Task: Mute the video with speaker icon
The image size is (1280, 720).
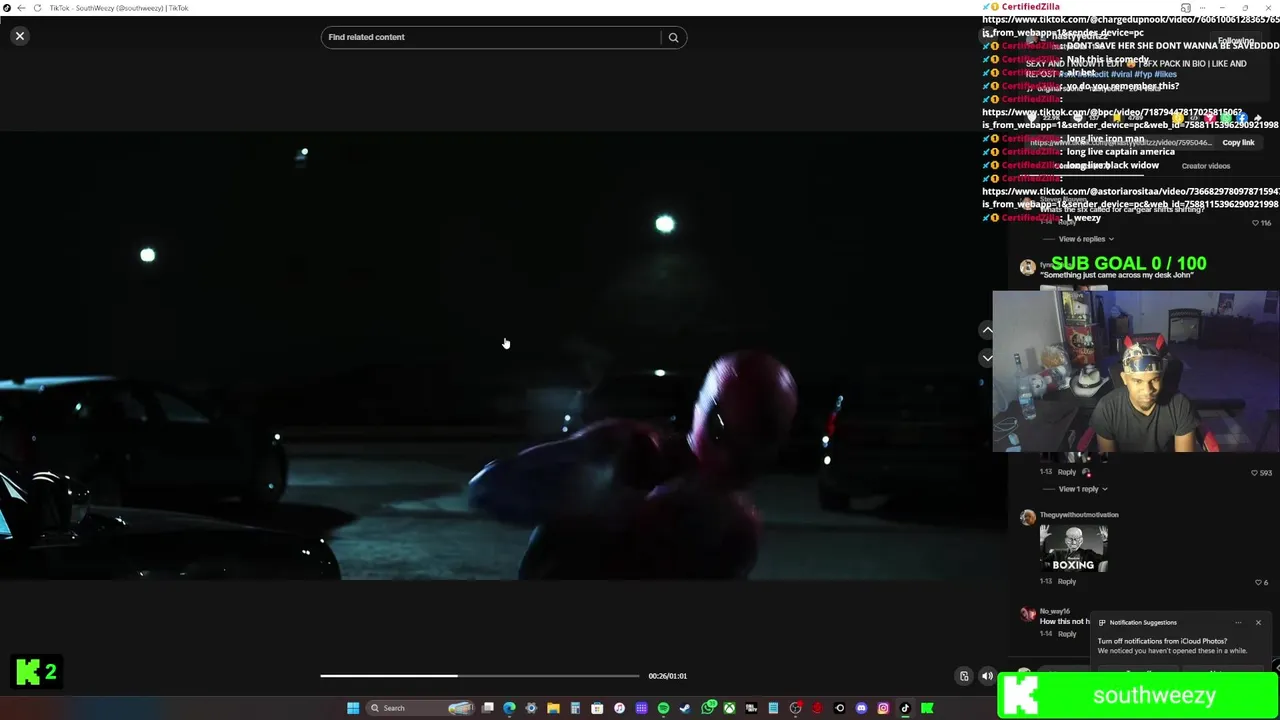Action: click(987, 676)
